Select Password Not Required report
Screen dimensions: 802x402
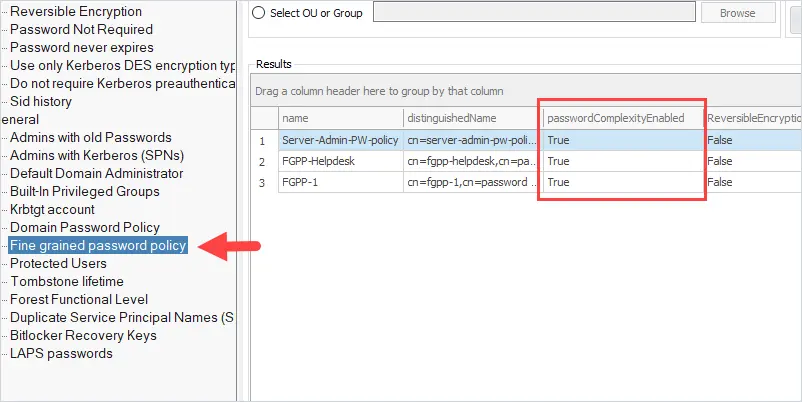pos(81,30)
